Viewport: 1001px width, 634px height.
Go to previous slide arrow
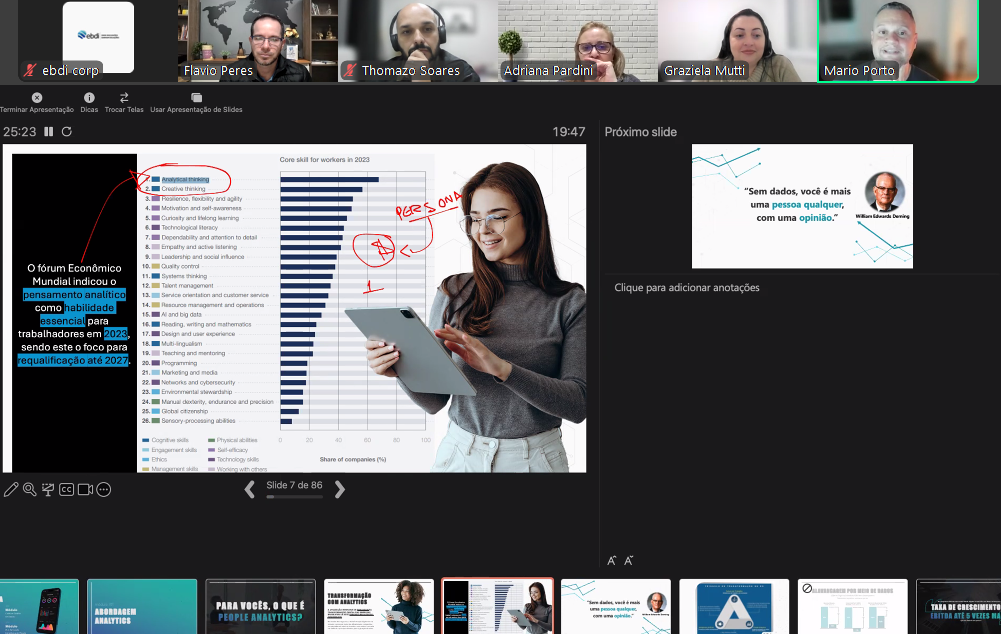coord(250,489)
